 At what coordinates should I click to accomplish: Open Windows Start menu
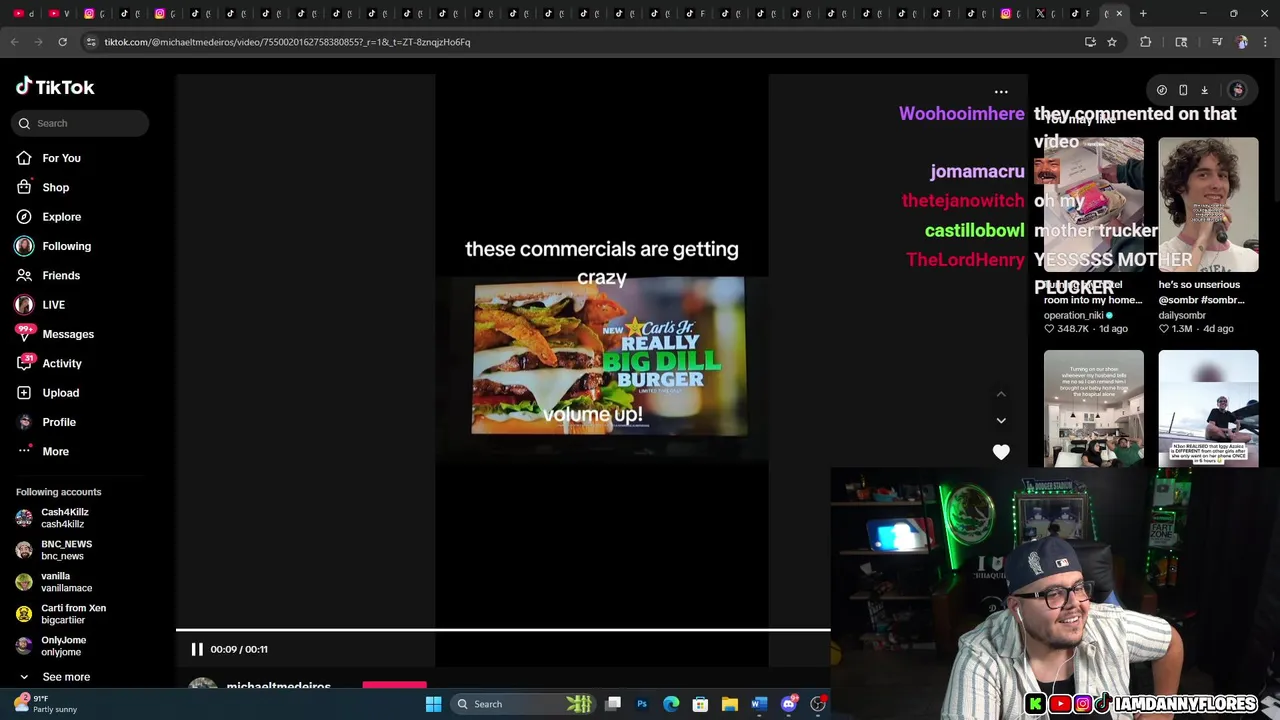[x=433, y=704]
